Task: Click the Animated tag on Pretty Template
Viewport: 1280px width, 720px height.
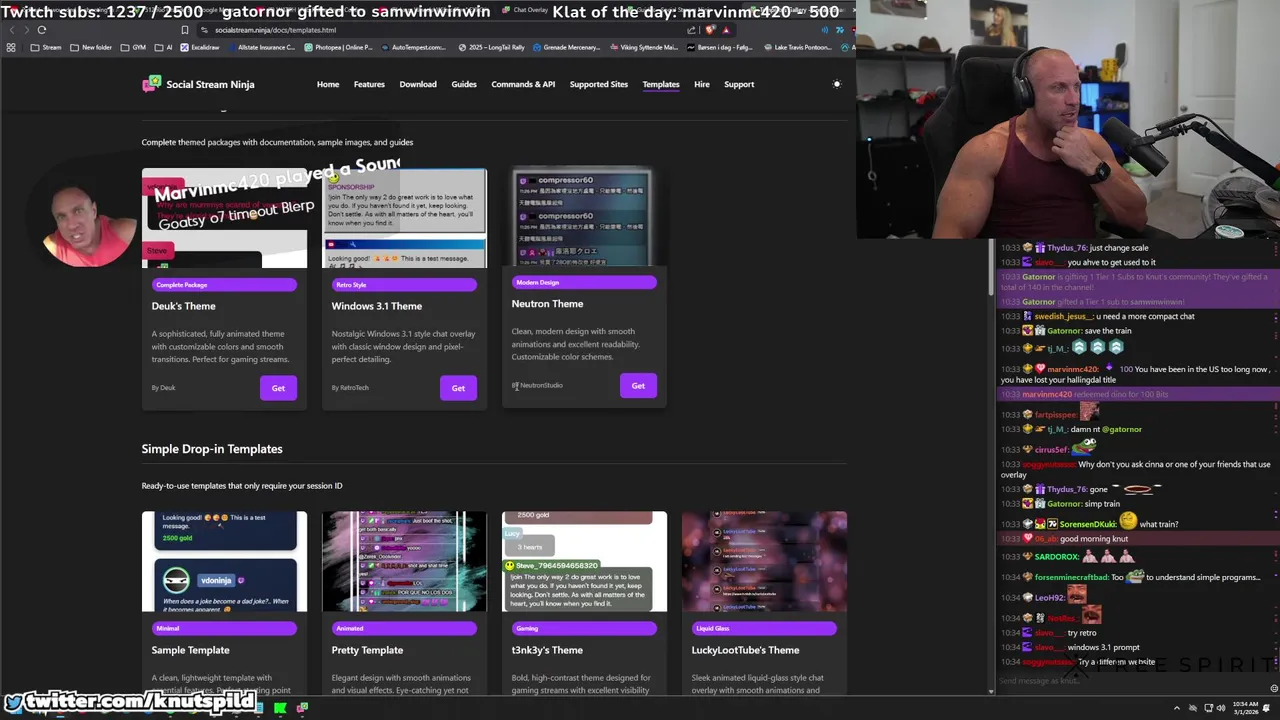Action: [405, 628]
